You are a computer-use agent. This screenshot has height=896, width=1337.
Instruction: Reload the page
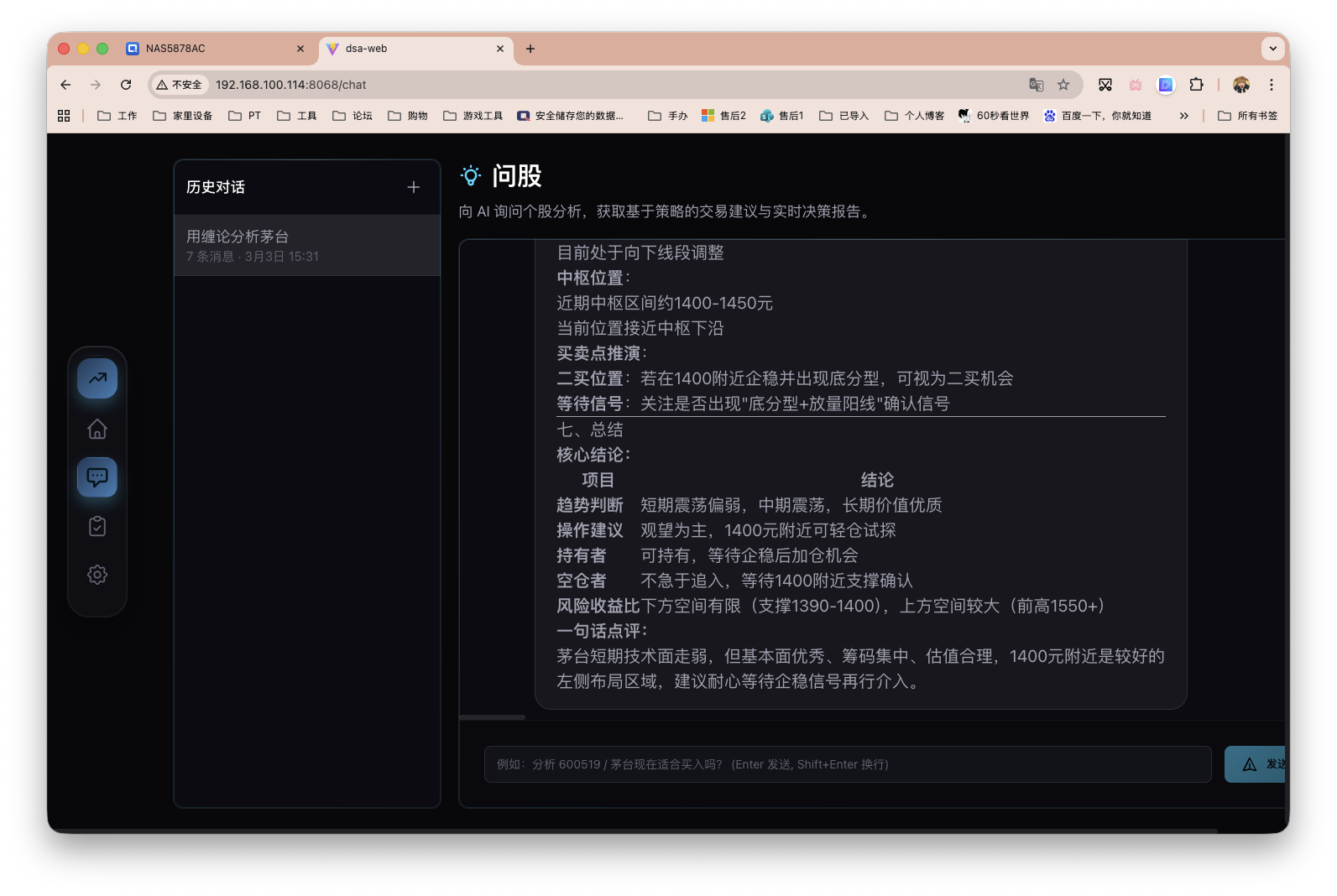tap(126, 85)
